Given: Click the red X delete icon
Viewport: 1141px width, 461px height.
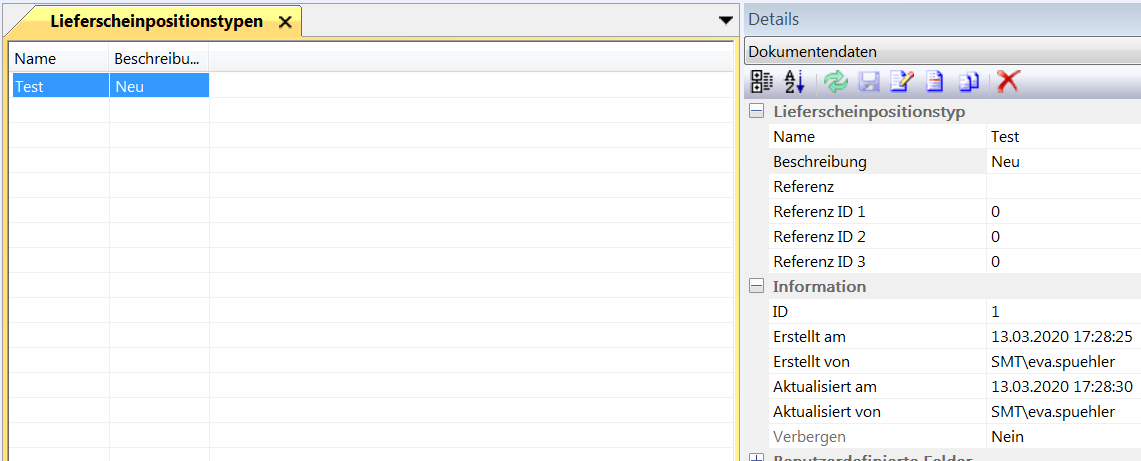Looking at the screenshot, I should click(x=1008, y=83).
